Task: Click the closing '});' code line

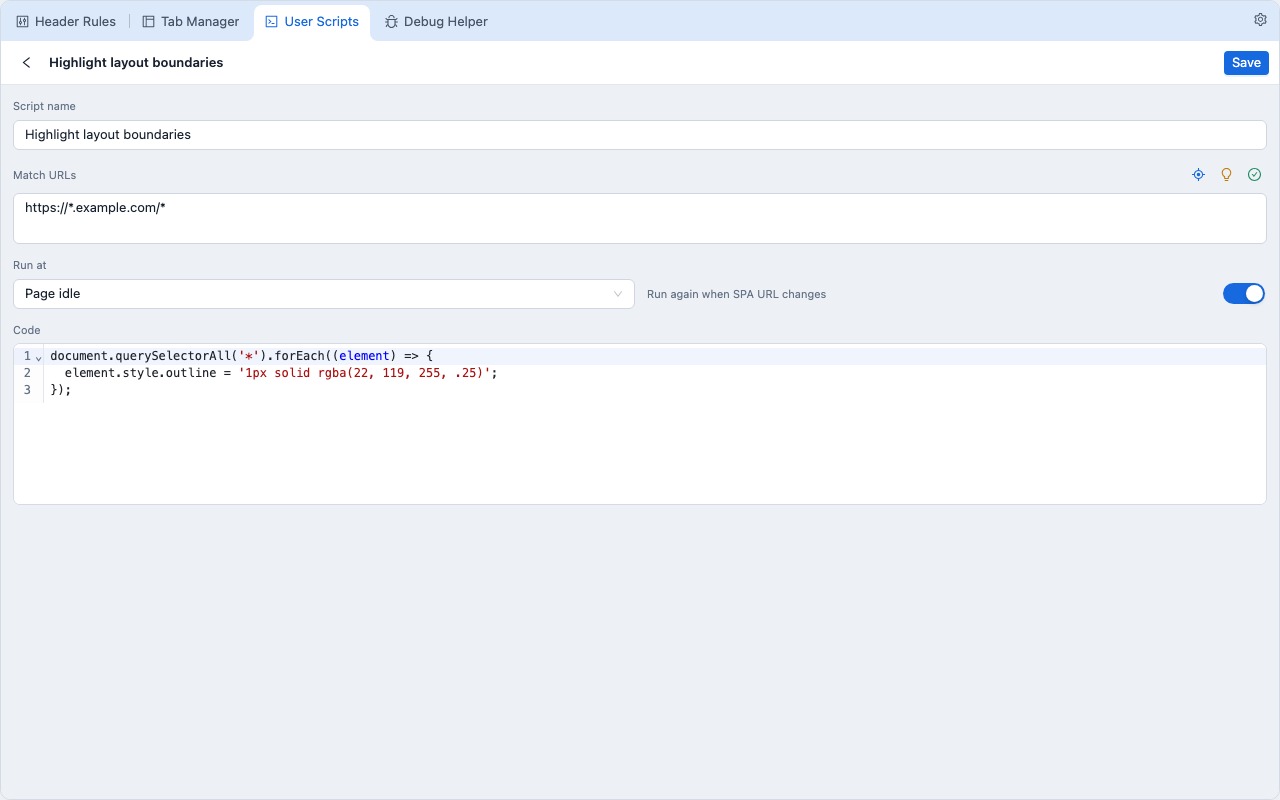Action: coord(61,390)
